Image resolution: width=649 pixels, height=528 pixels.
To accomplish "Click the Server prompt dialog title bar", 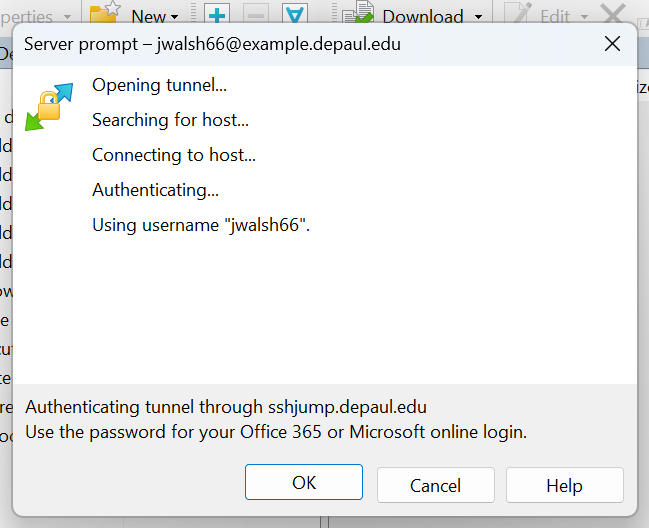I will tap(300, 44).
